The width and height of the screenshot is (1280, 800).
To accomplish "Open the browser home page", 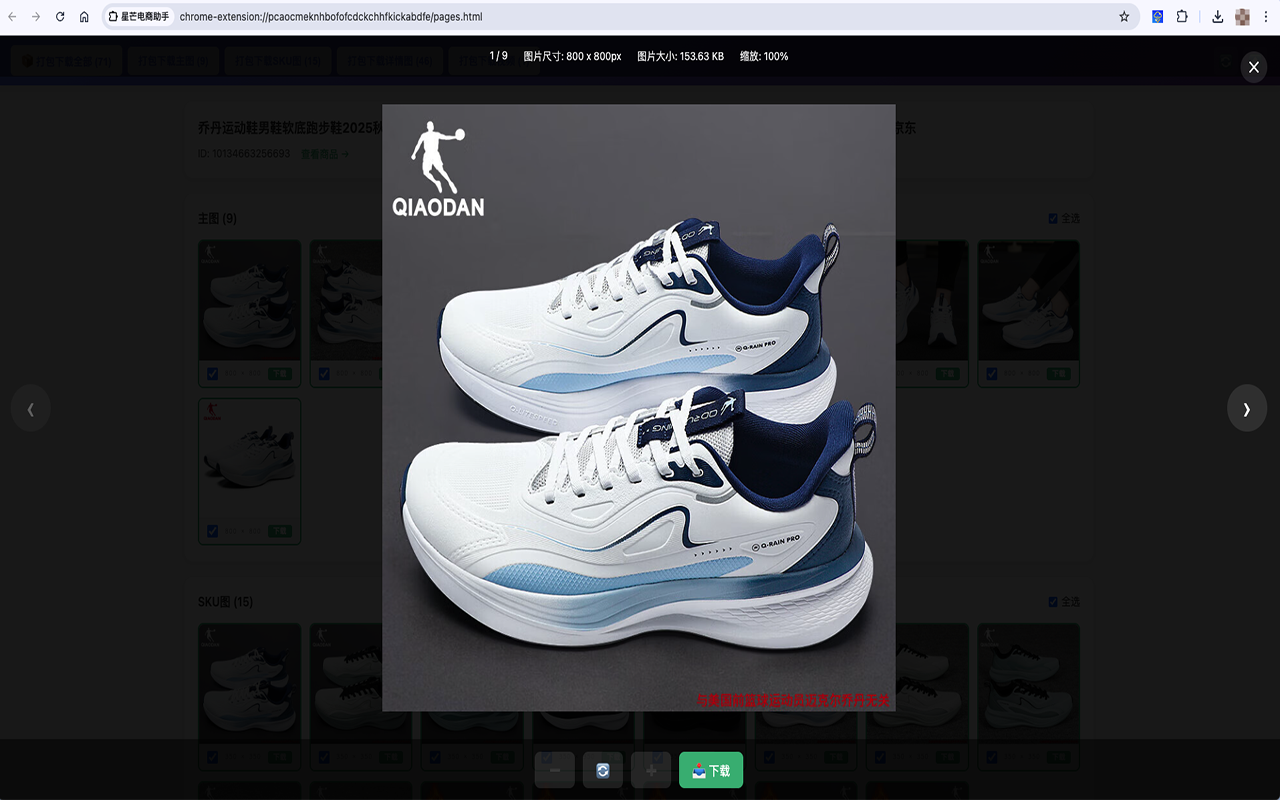I will [84, 17].
